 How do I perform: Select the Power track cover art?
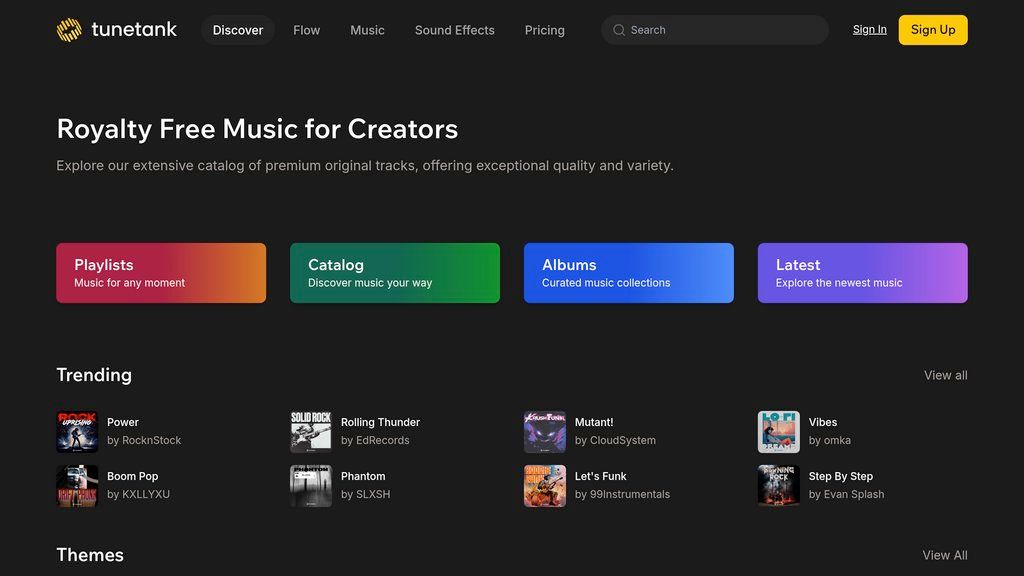pyautogui.click(x=77, y=432)
